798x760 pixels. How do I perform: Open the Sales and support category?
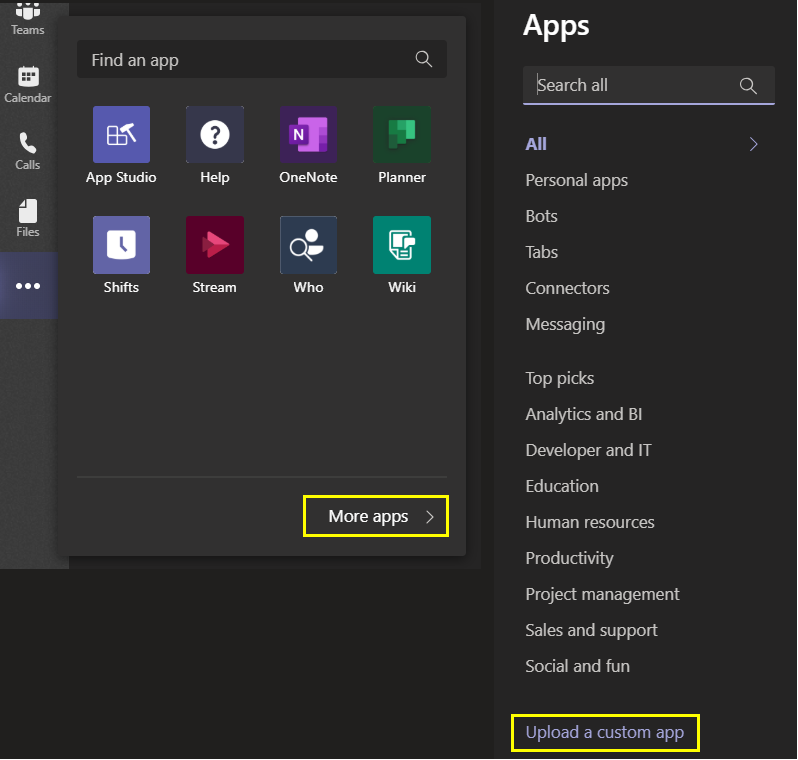591,631
